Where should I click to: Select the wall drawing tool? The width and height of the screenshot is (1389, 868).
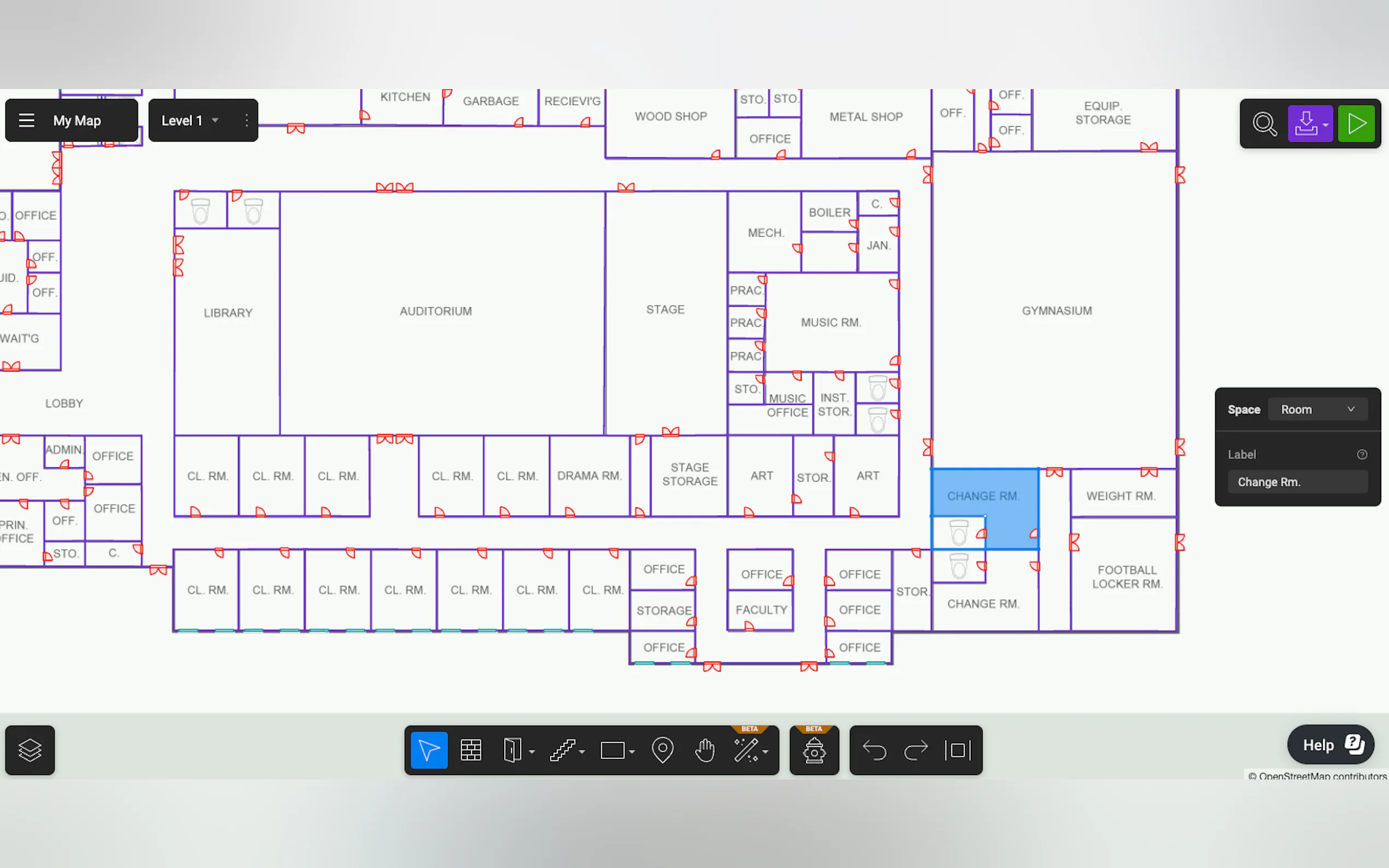471,750
